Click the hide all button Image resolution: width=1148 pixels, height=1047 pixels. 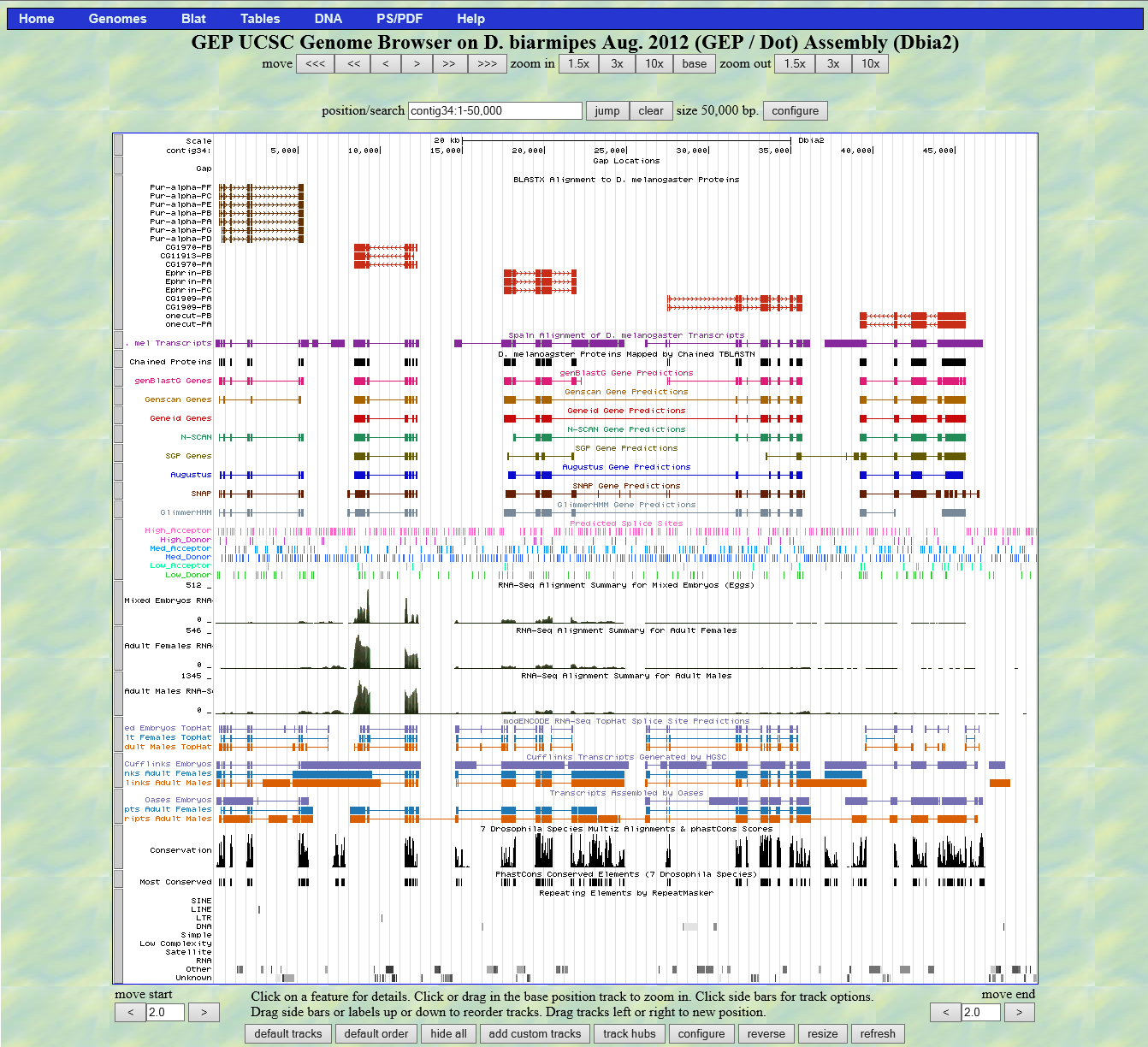[x=449, y=1033]
